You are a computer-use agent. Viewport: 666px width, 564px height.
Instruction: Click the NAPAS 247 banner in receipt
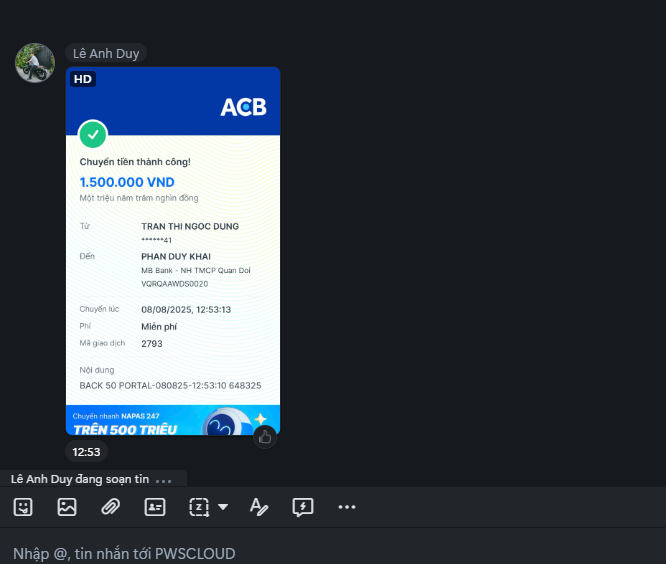pyautogui.click(x=173, y=420)
